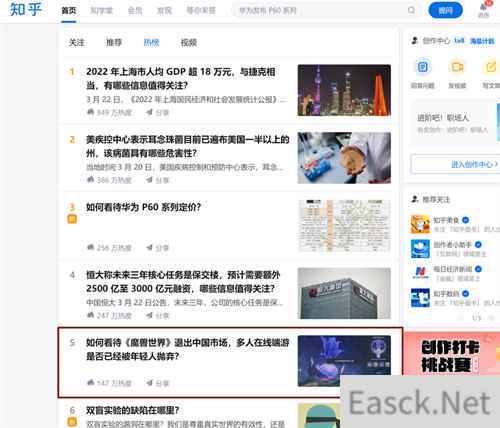500x428 pixels.
Task: Switch to the 关注 feed tab
Action: [77, 43]
